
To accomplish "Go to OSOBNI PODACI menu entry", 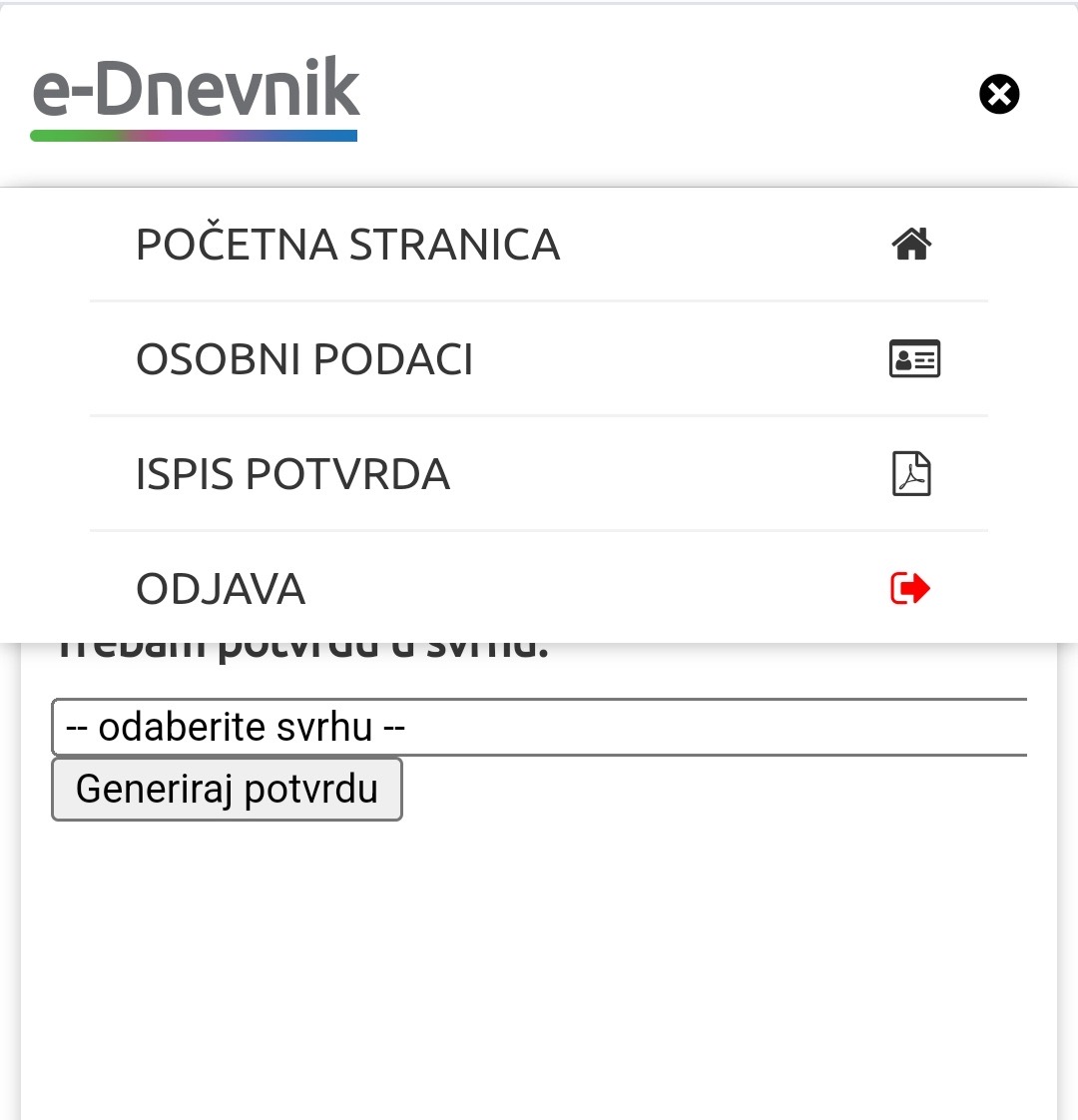I will pyautogui.click(x=539, y=358).
